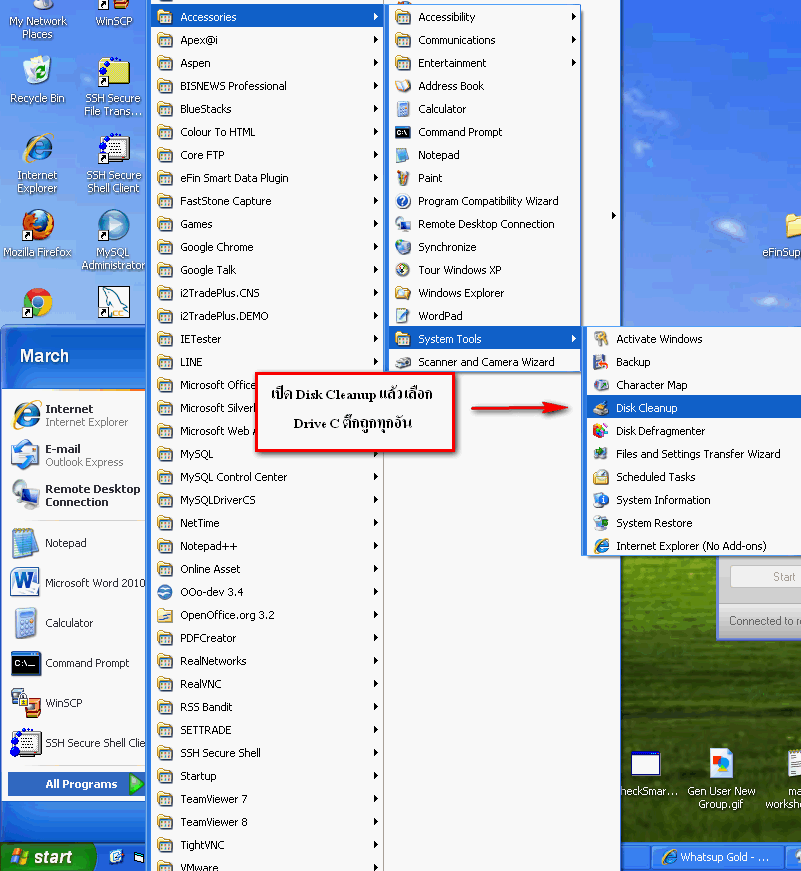Click the Scanner and Camera Wizard icon

point(403,362)
